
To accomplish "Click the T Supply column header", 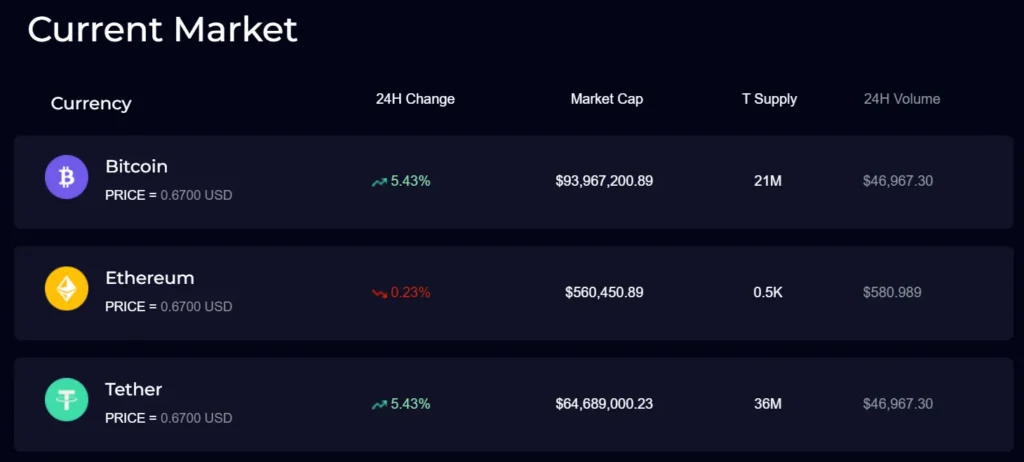I will click(x=769, y=99).
